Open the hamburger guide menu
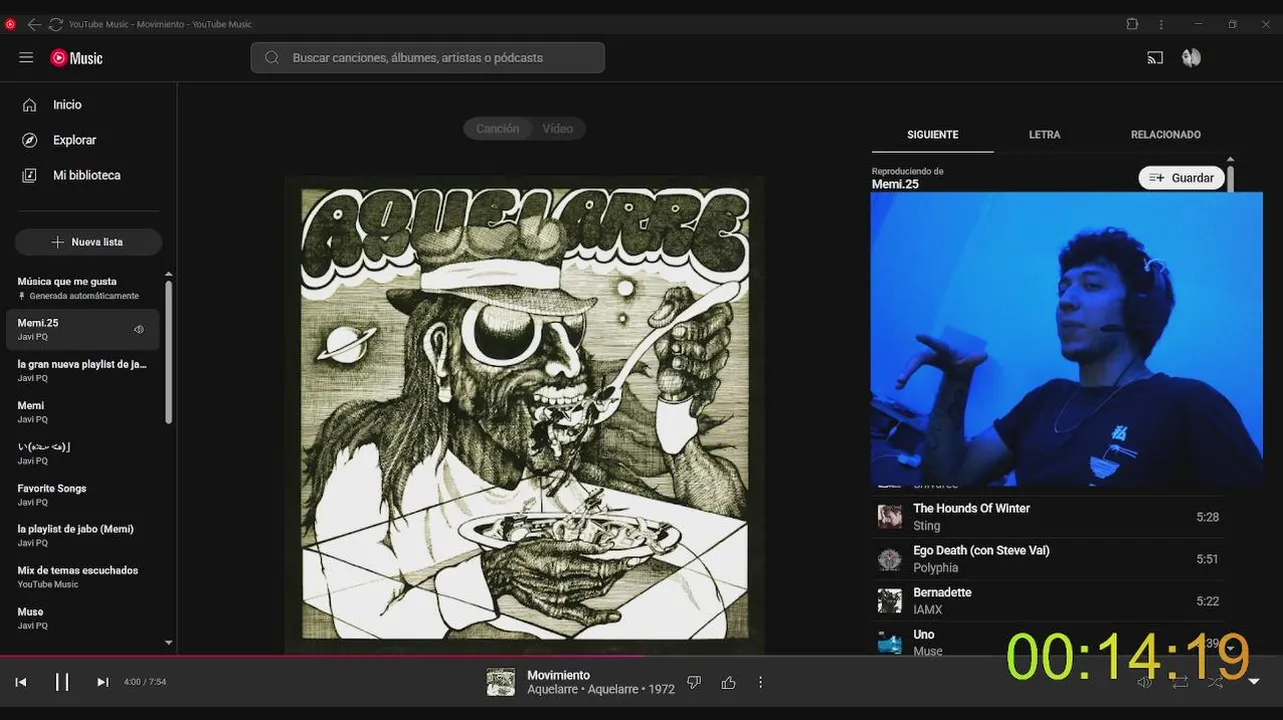This screenshot has width=1283, height=720. click(26, 57)
